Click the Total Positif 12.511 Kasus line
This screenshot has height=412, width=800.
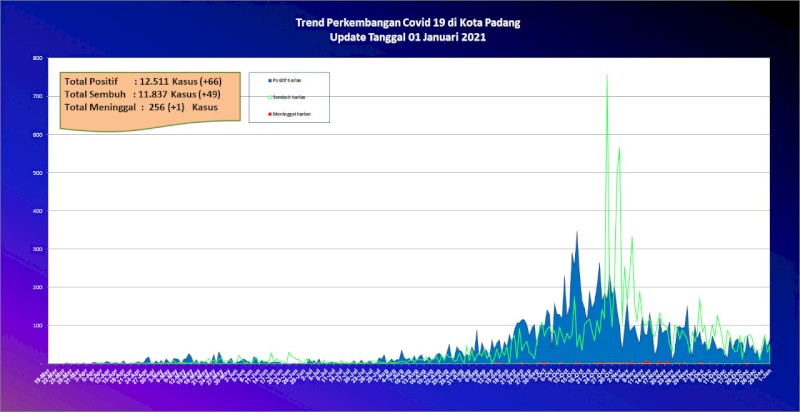point(143,81)
